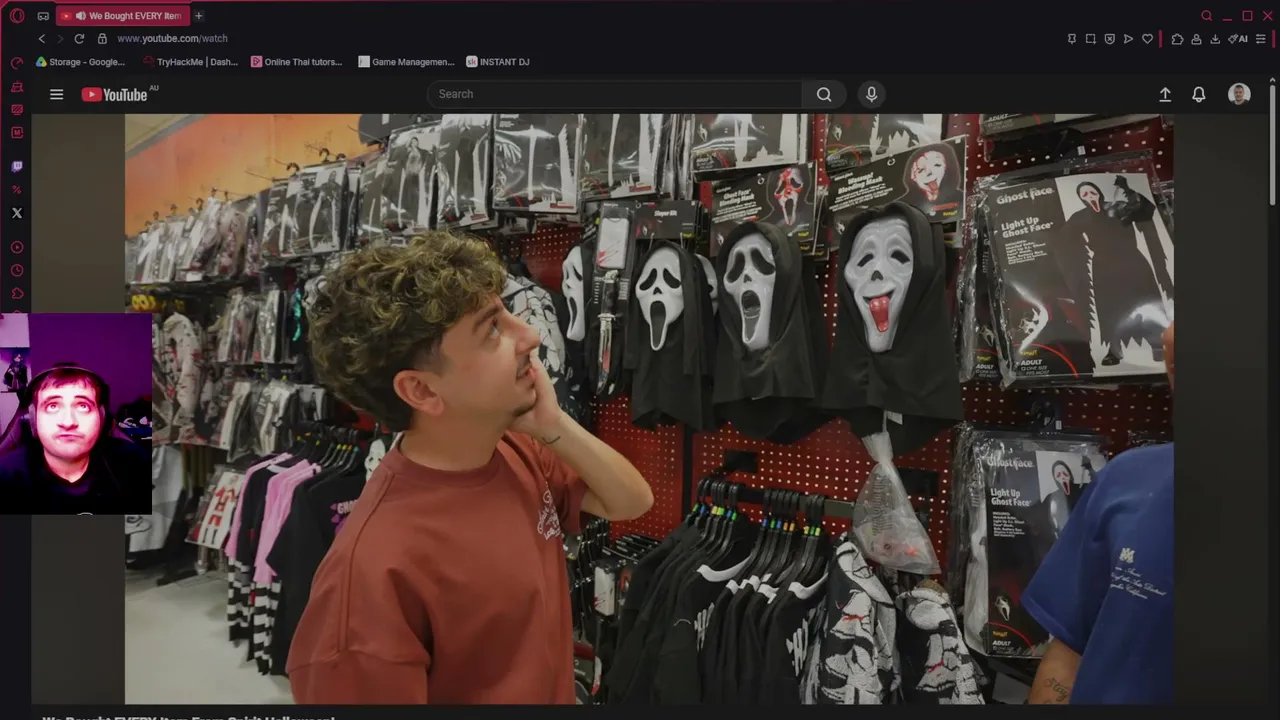Open the send-arrow icon in address bar
The image size is (1280, 720).
click(1129, 39)
